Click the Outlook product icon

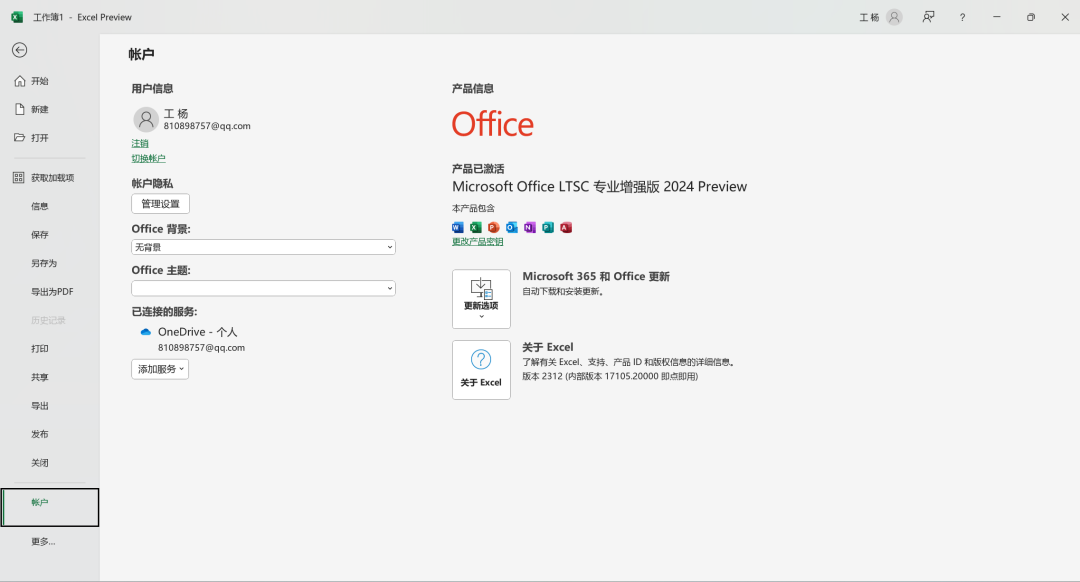pyautogui.click(x=511, y=227)
